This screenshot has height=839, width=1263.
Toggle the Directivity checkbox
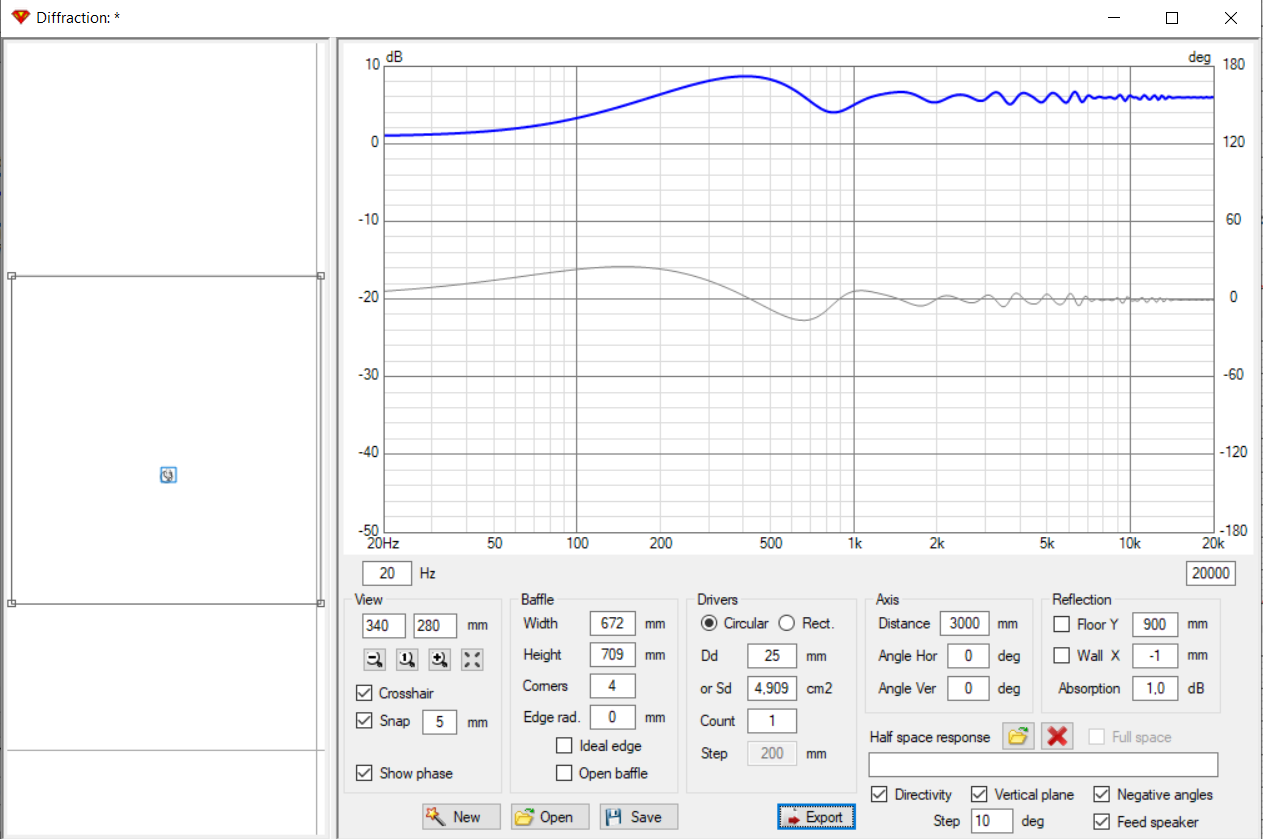pos(879,794)
